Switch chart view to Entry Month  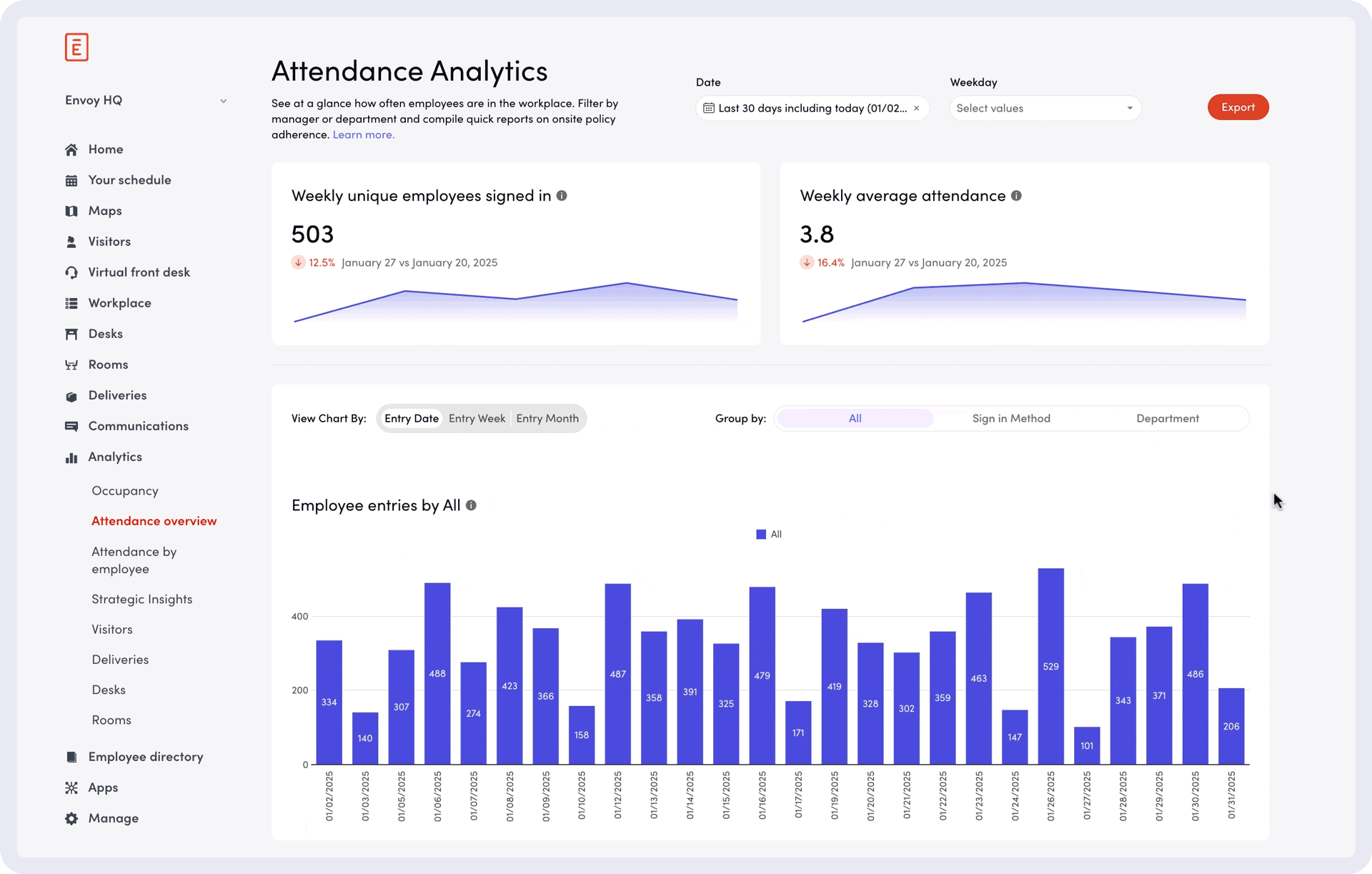(x=547, y=419)
